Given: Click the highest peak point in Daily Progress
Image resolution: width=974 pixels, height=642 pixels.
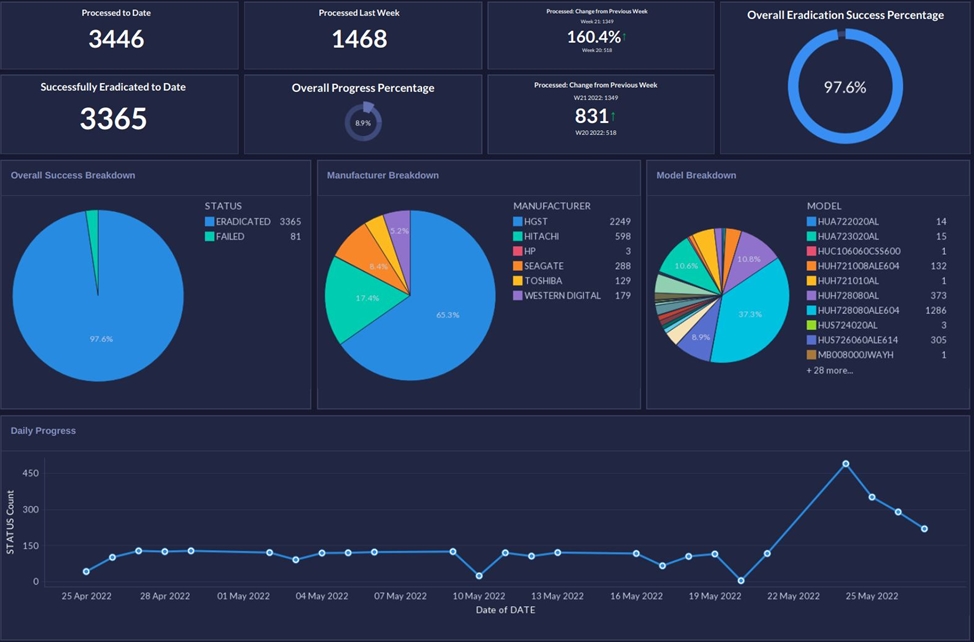Looking at the screenshot, I should pos(846,464).
